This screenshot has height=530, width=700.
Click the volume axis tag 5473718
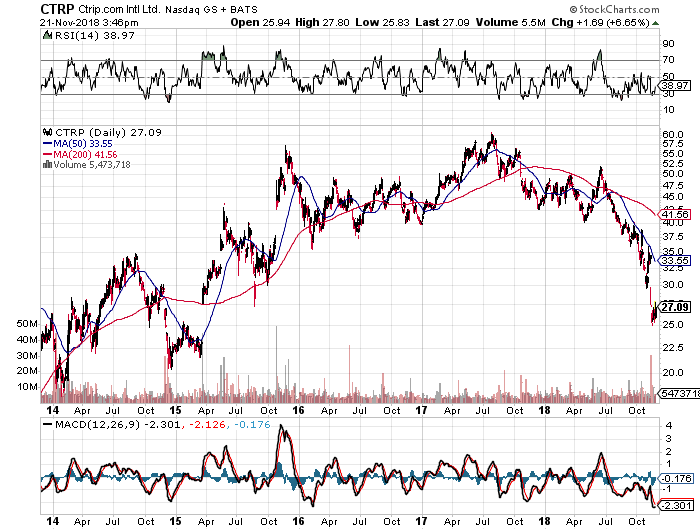(x=680, y=393)
